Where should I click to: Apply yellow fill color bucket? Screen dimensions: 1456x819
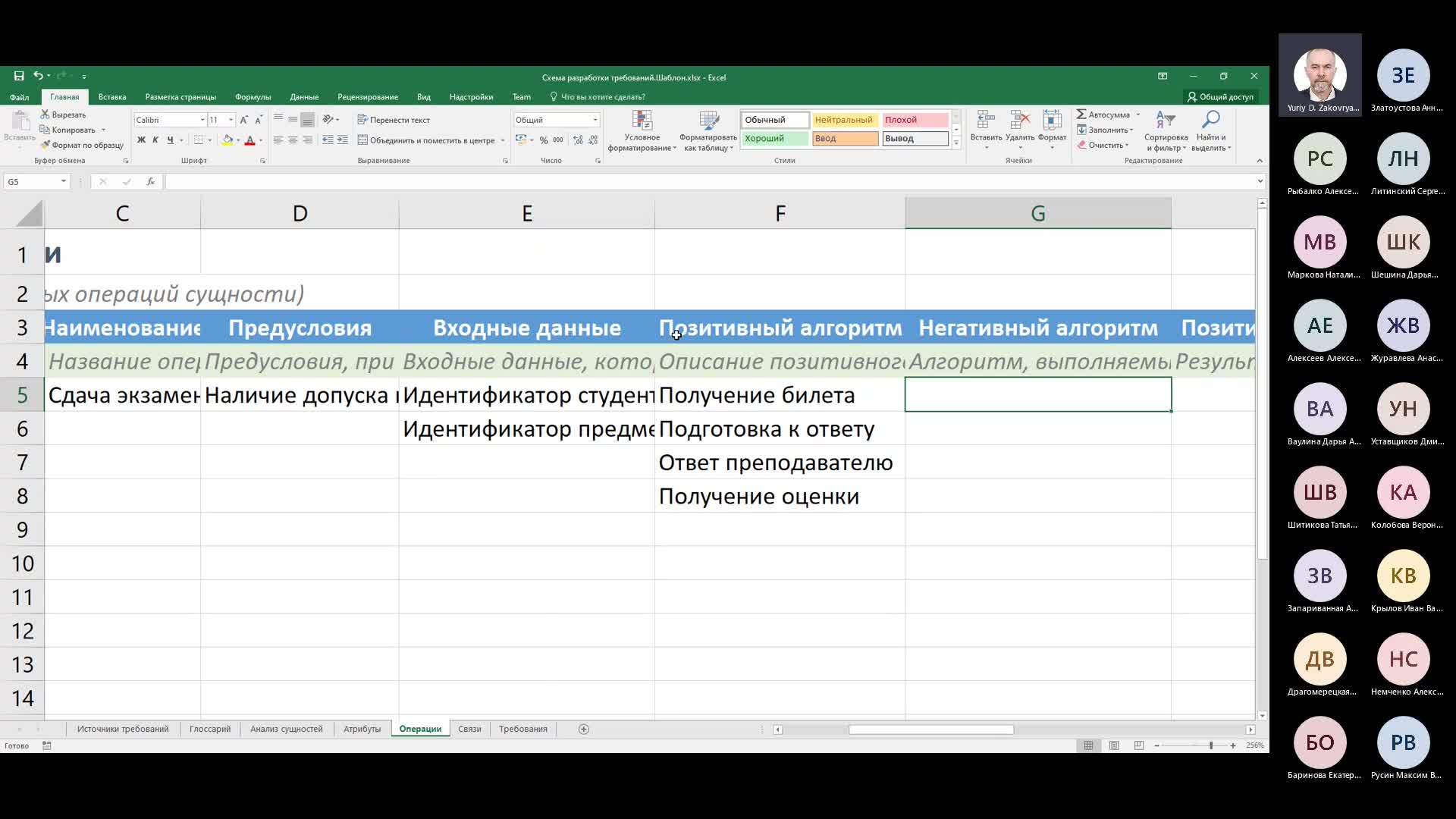[227, 140]
